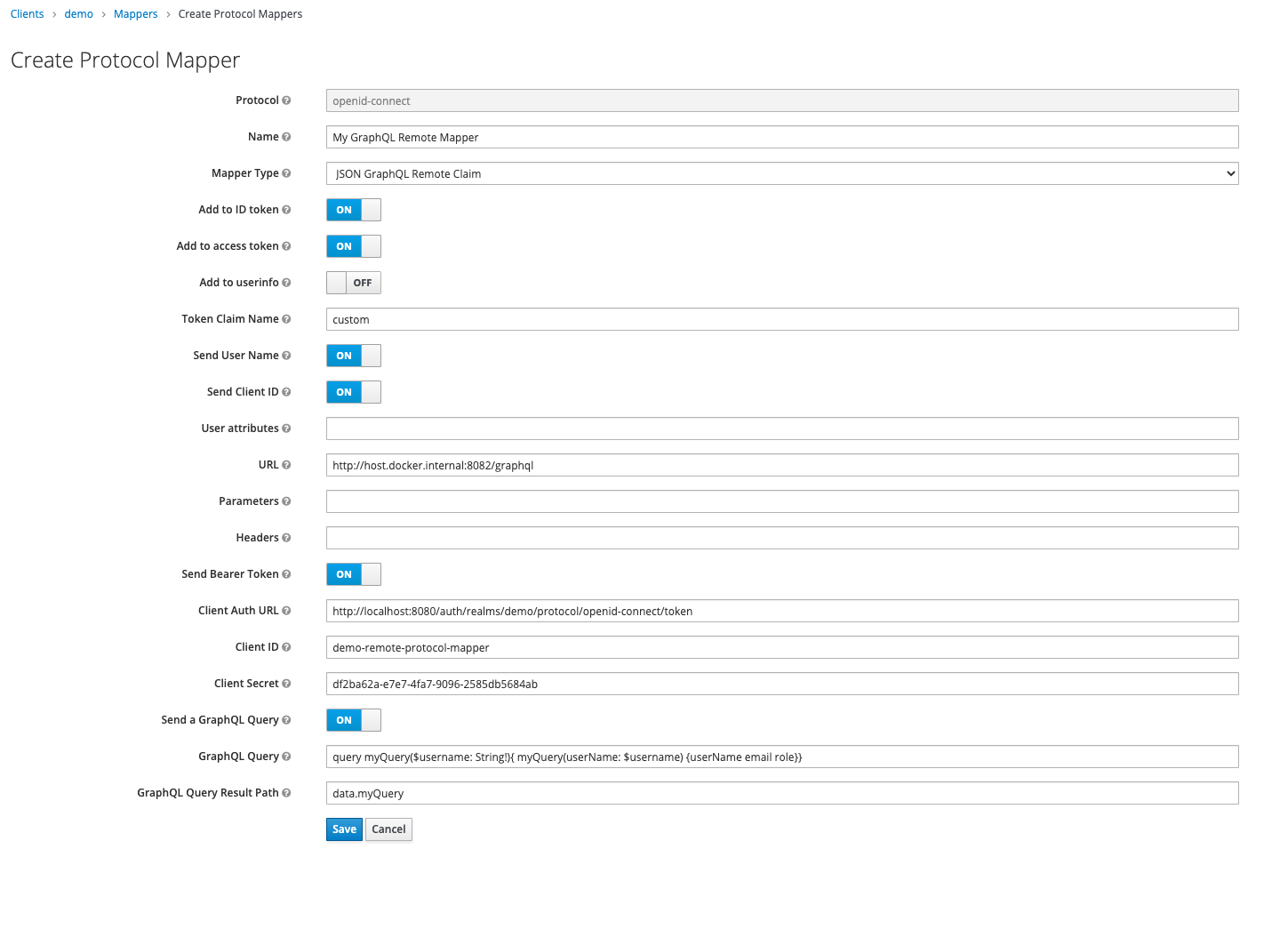Click the Send Bearer Token help icon

click(286, 574)
